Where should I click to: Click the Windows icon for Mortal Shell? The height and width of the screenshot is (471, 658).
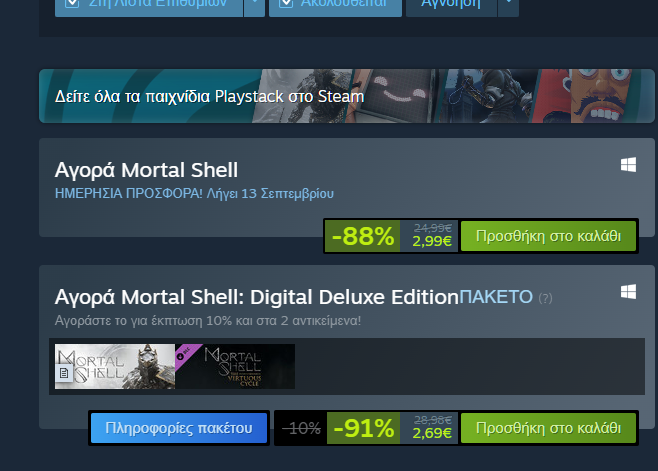(x=628, y=165)
